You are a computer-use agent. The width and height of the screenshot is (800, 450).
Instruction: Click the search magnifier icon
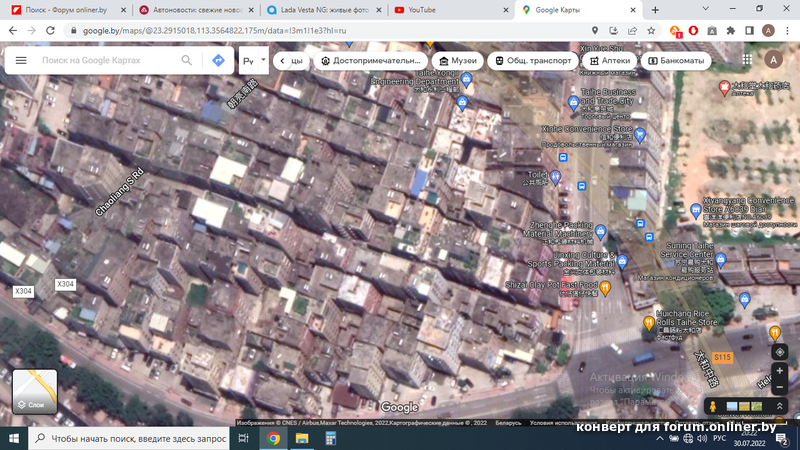click(x=187, y=60)
